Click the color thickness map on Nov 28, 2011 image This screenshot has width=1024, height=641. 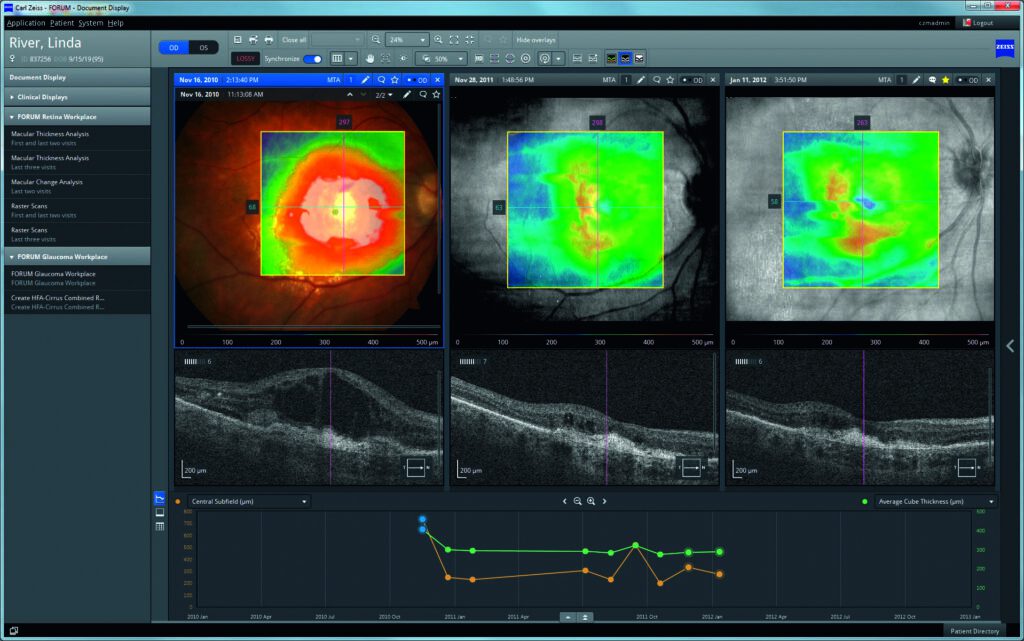click(x=585, y=210)
